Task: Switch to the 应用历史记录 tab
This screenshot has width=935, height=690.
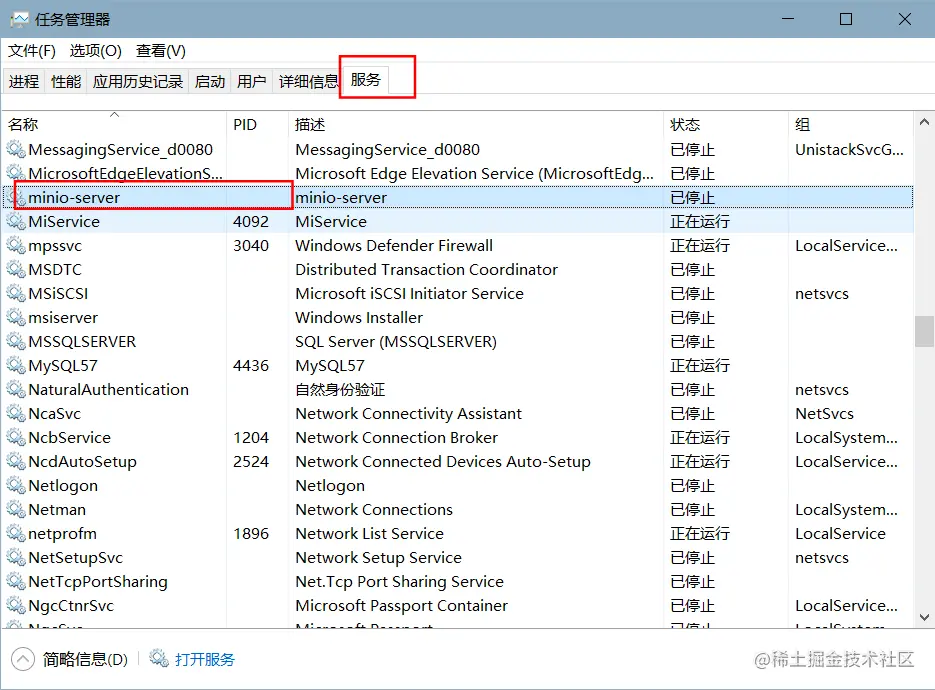Action: (137, 81)
